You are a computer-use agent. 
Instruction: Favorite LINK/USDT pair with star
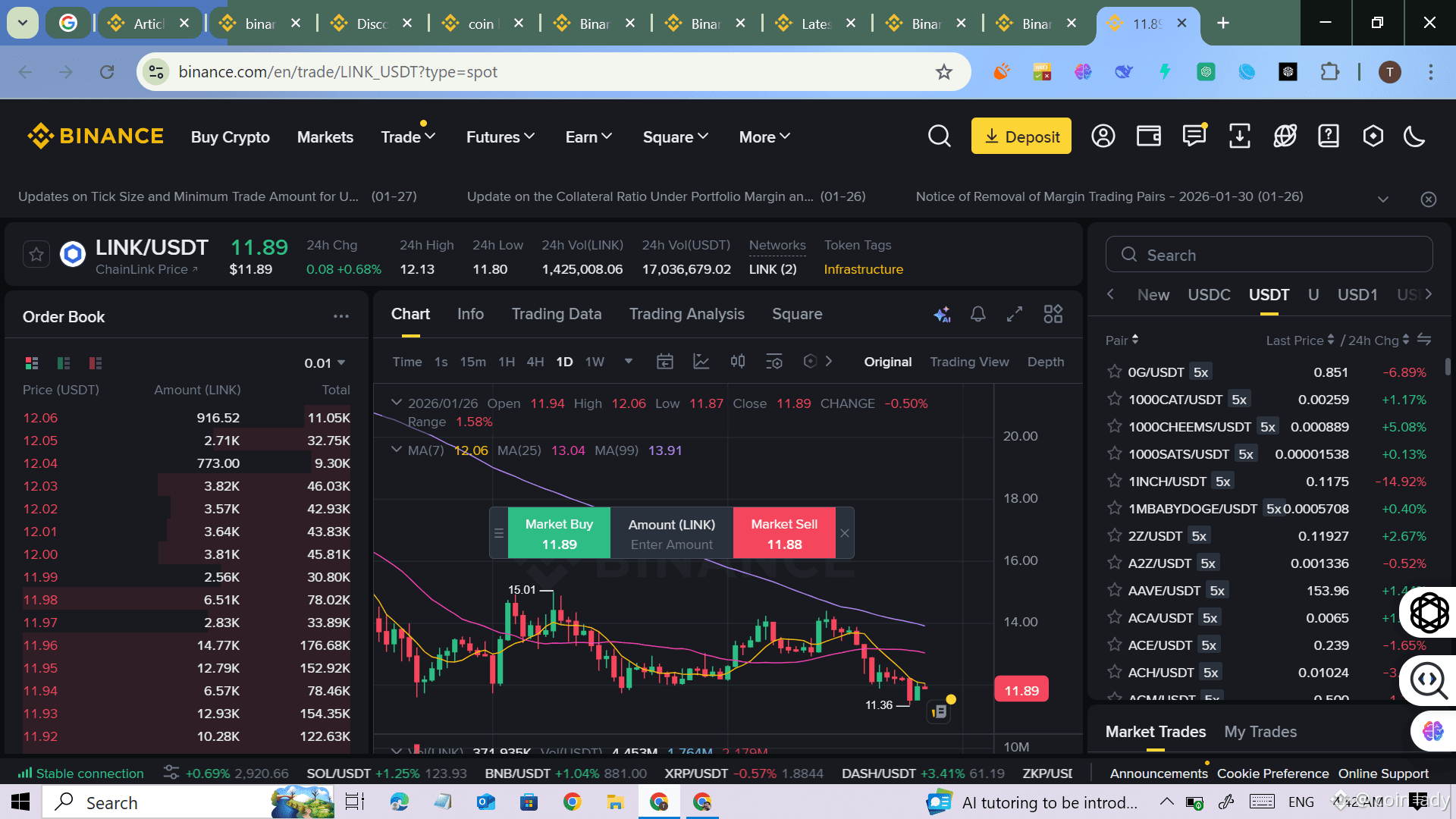click(36, 255)
